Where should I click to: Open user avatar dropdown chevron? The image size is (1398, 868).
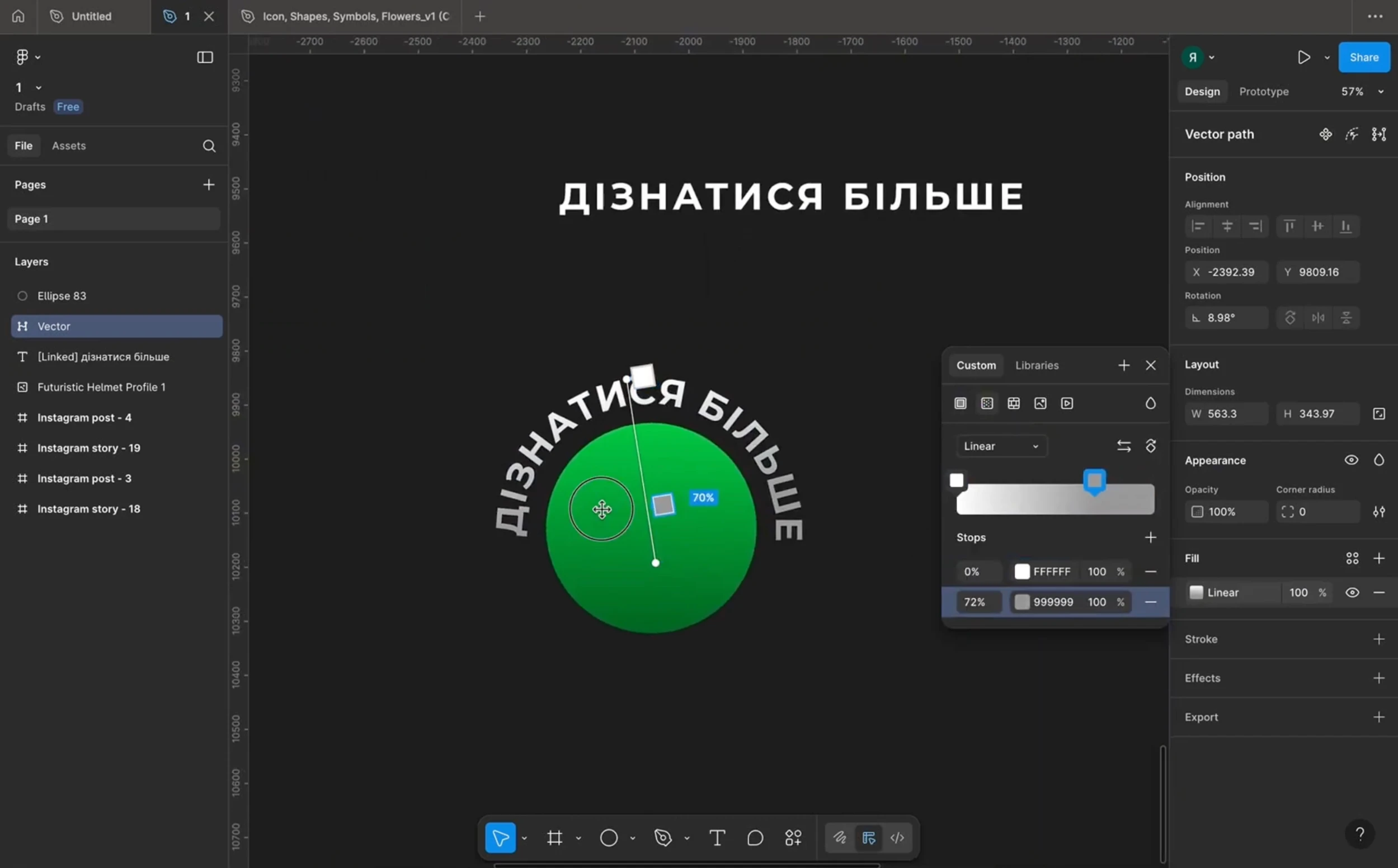point(1211,58)
